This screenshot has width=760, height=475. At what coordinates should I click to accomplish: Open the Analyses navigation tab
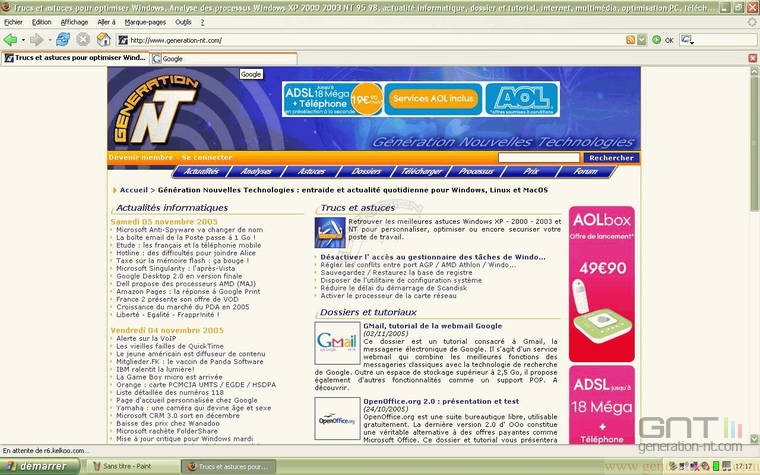256,171
